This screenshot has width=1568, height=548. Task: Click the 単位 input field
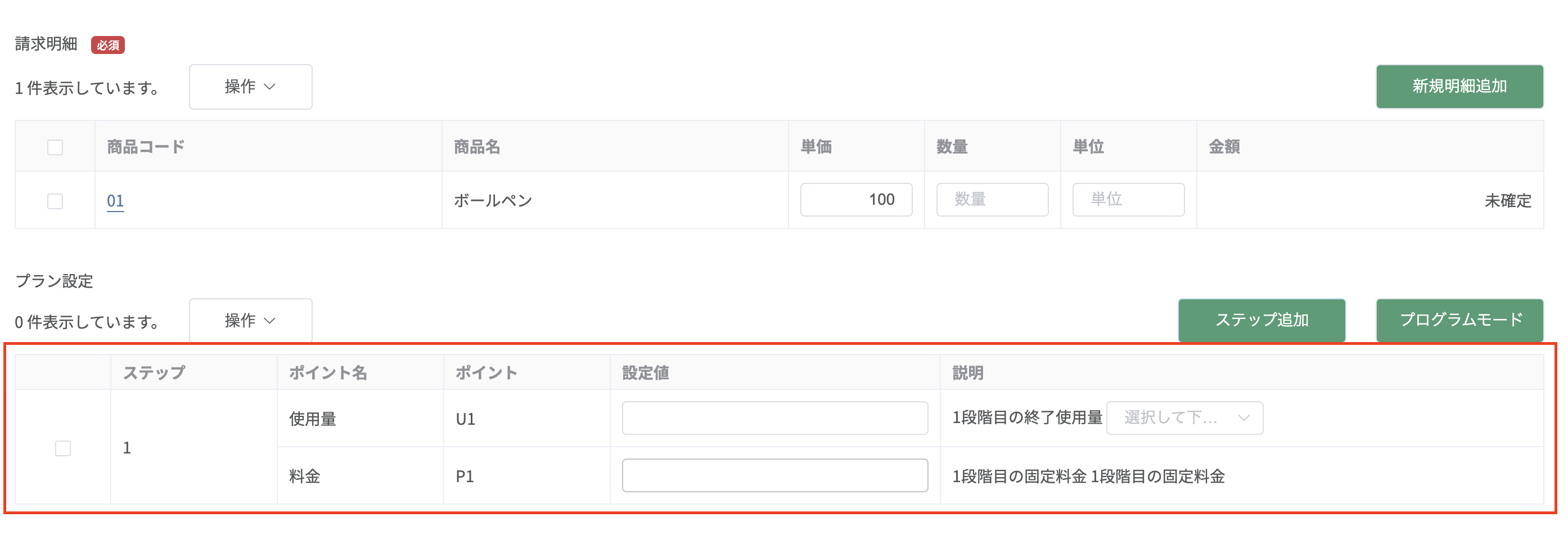(x=1128, y=200)
